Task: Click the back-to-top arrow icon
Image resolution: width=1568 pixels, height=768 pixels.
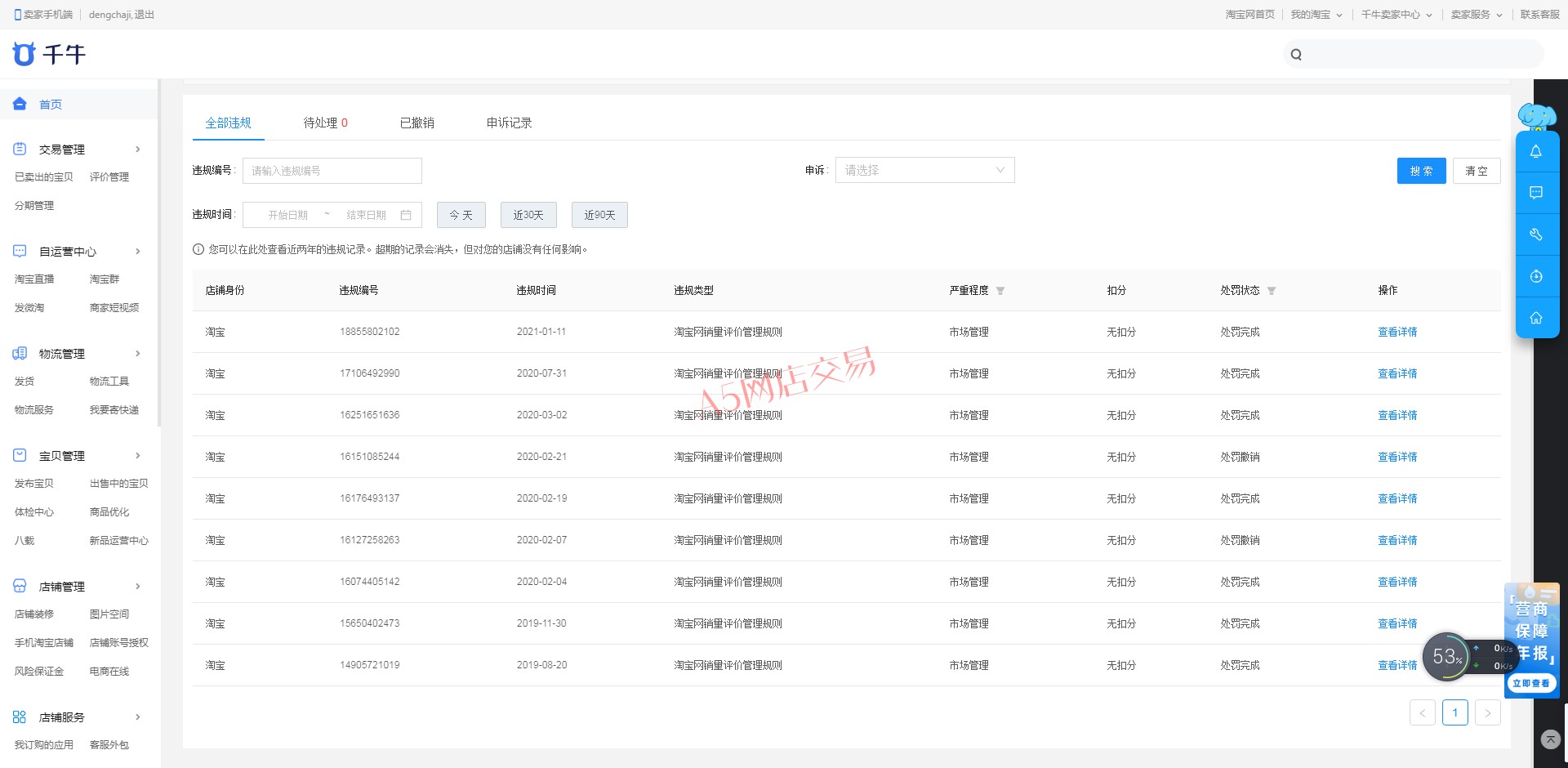Action: click(1551, 739)
